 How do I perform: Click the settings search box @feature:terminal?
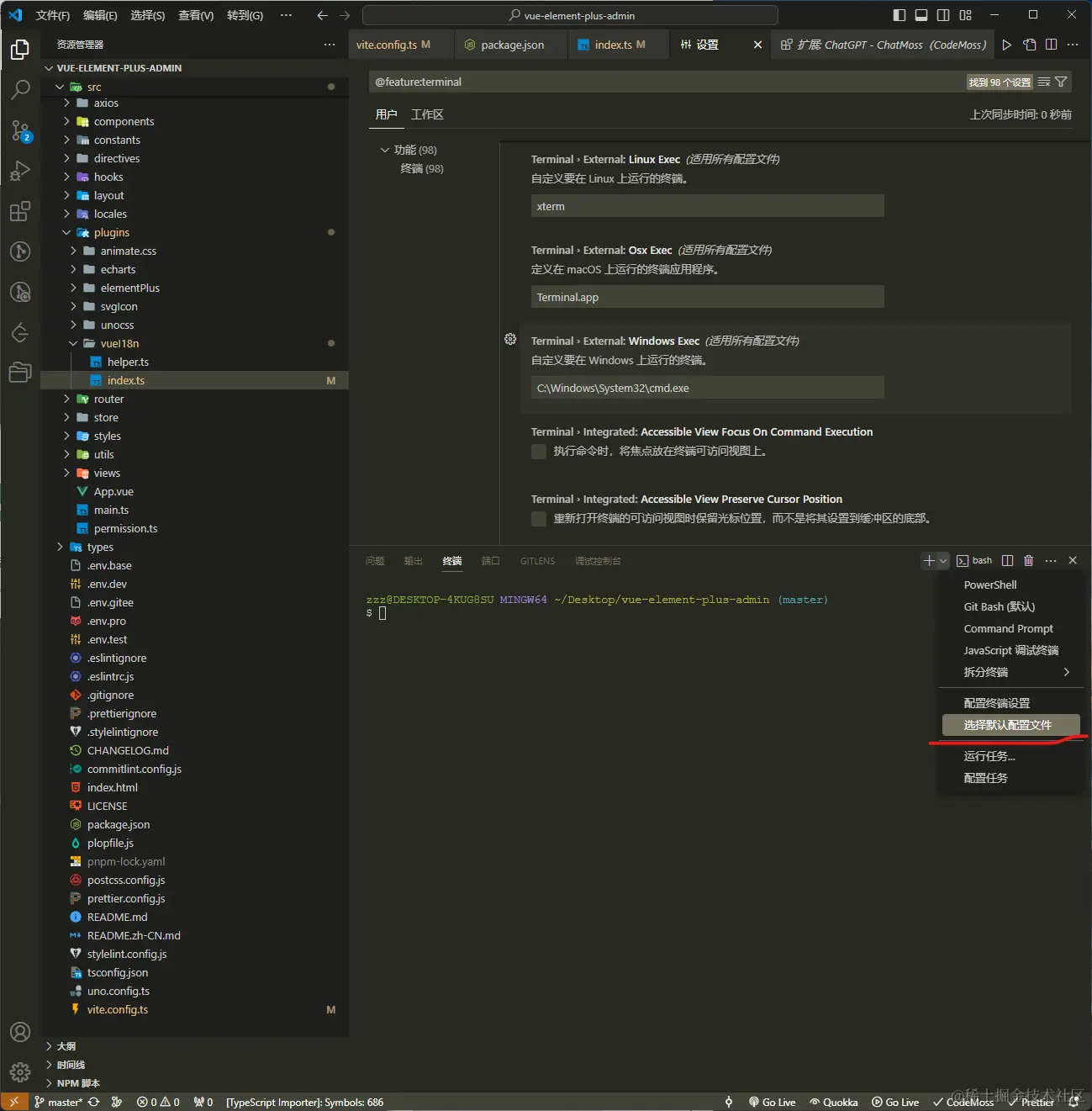(666, 82)
